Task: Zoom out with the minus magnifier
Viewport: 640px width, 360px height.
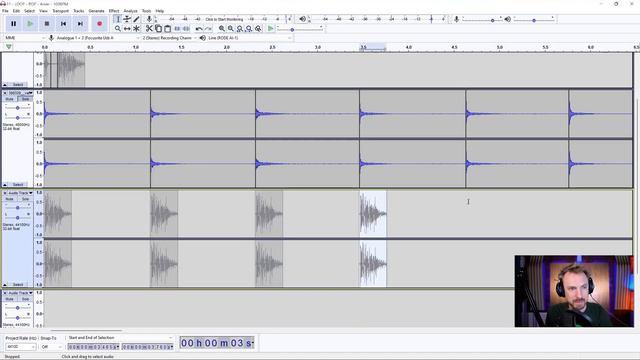Action: pos(231,29)
